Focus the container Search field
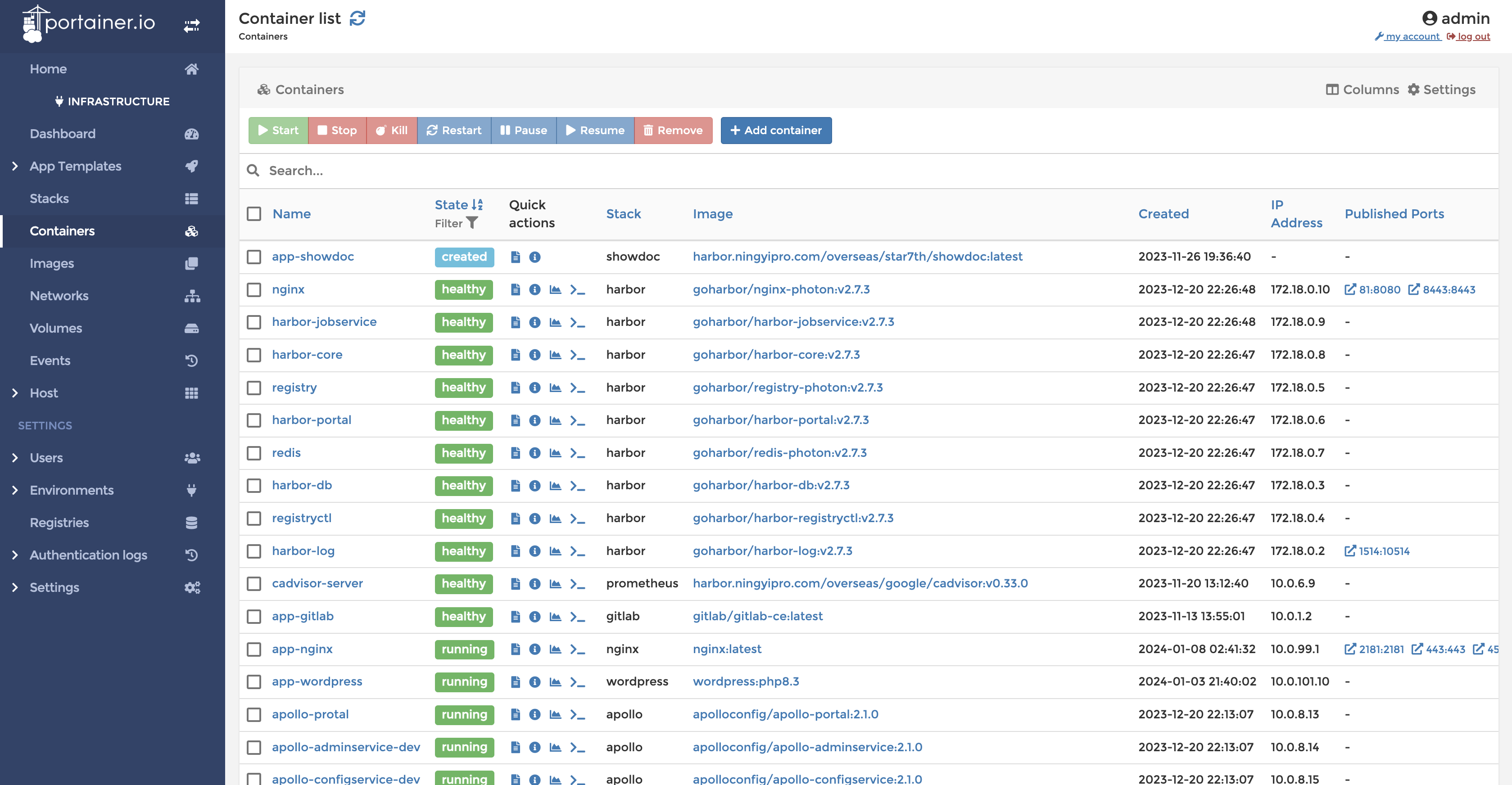This screenshot has width=1512, height=785. [869, 171]
